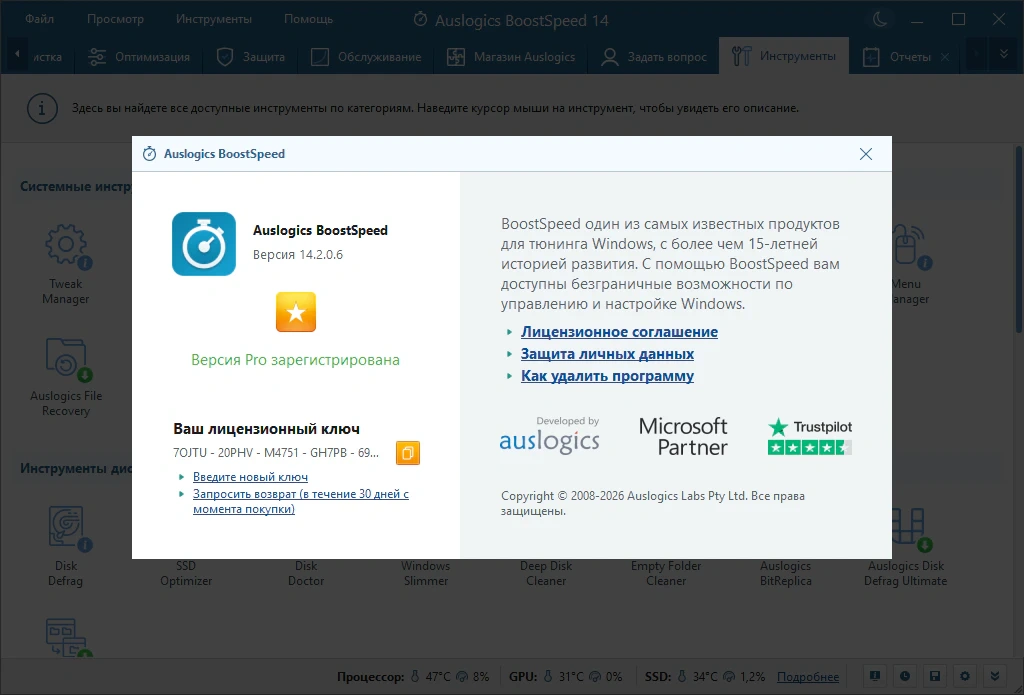Click the save disk icon in status bar

pos(935,676)
